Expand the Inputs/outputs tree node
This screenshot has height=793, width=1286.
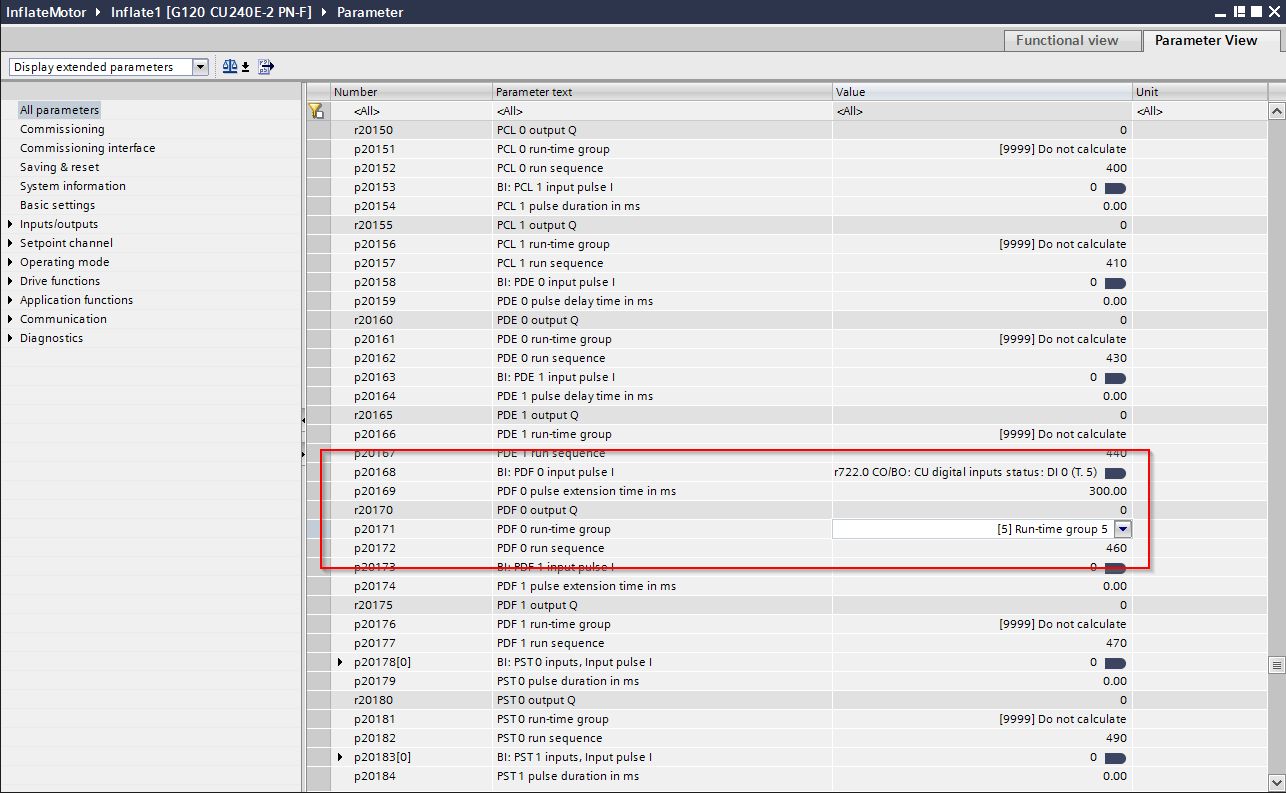click(x=10, y=224)
